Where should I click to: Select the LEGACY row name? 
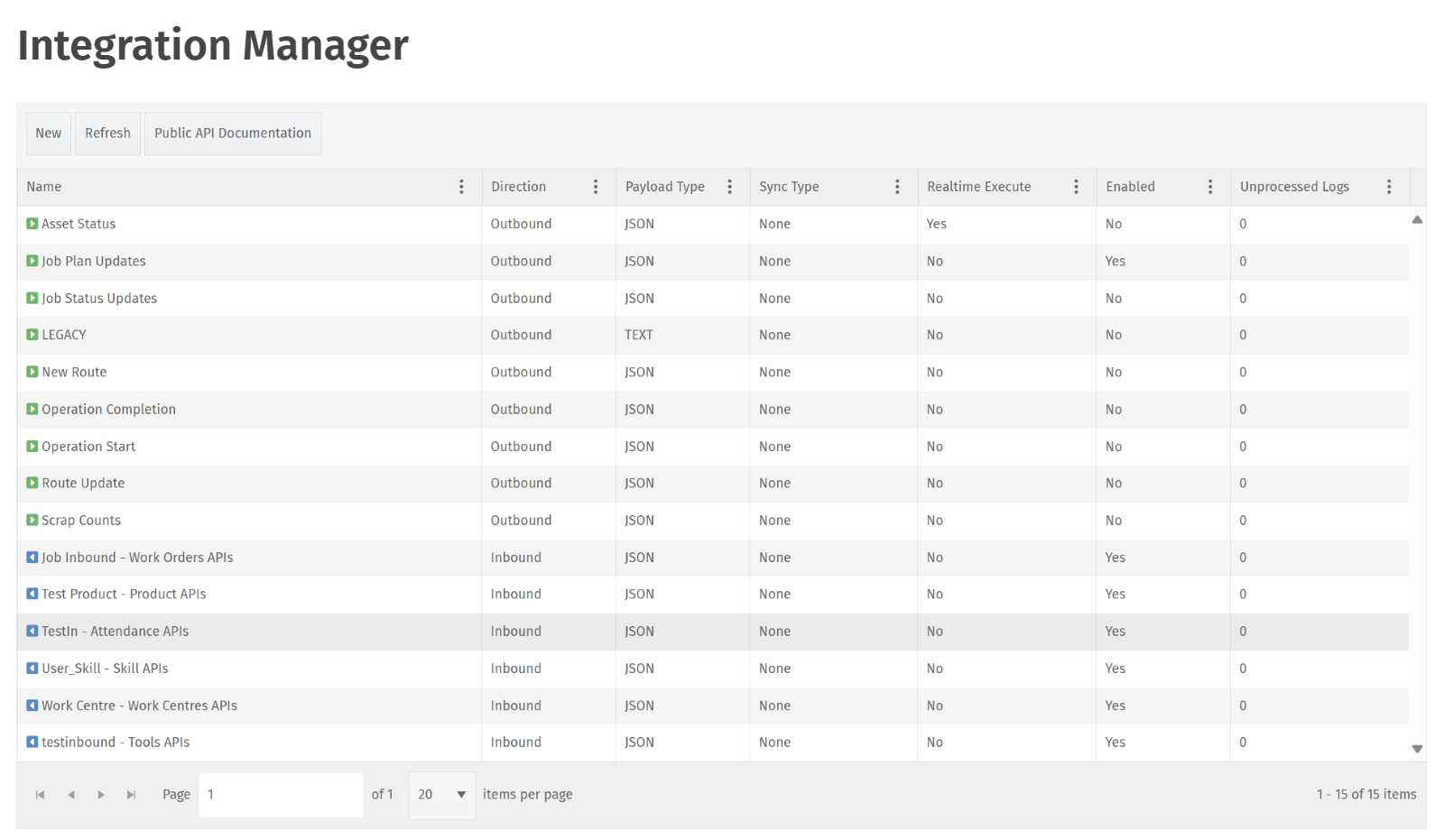tap(64, 335)
